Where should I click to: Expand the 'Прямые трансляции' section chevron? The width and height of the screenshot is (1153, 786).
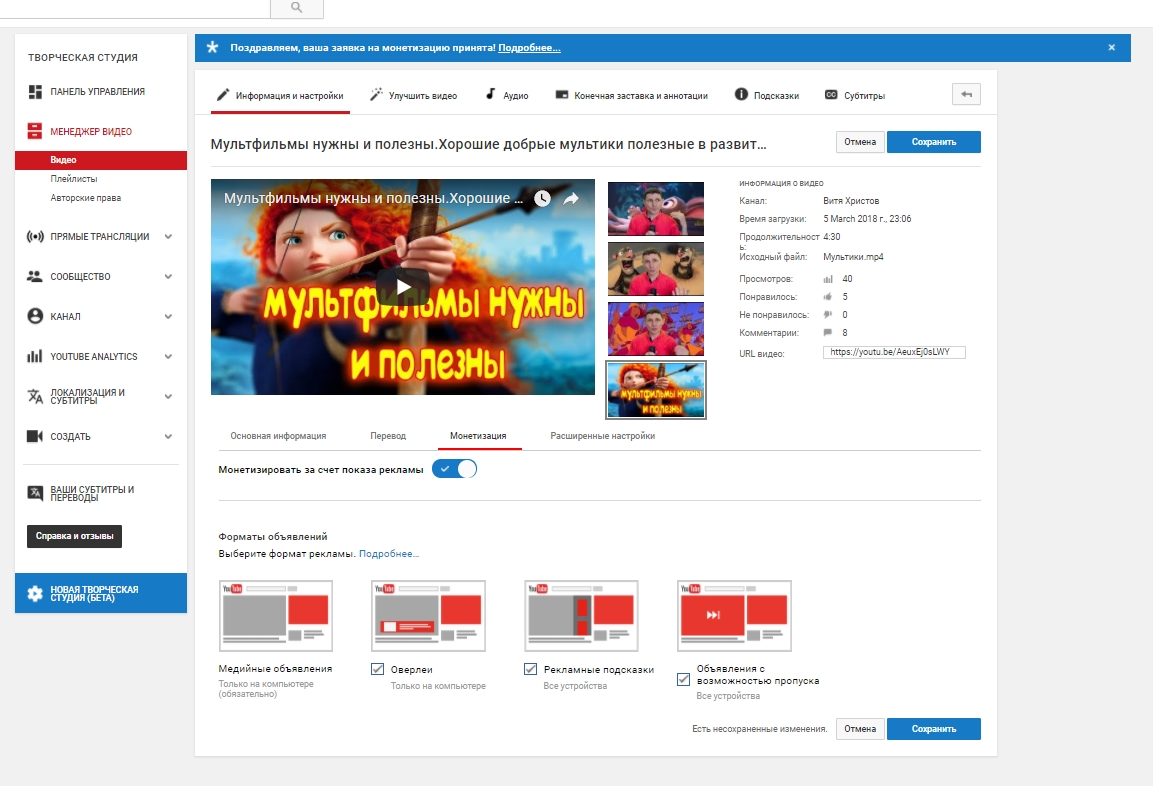point(168,237)
